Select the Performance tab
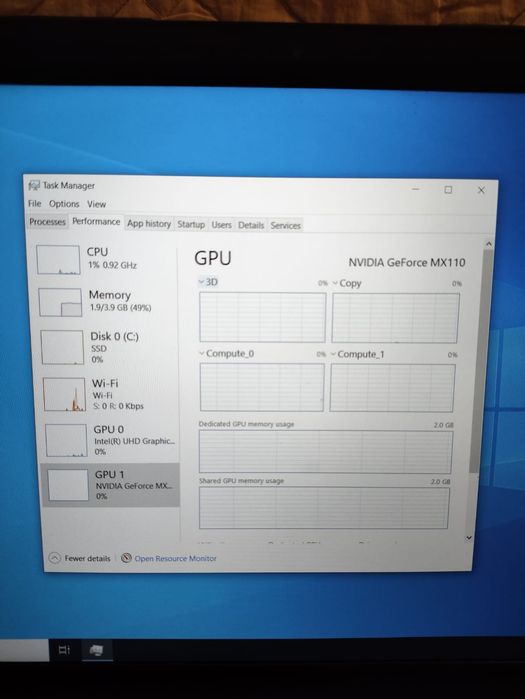Image resolution: width=525 pixels, height=699 pixels. [96, 222]
